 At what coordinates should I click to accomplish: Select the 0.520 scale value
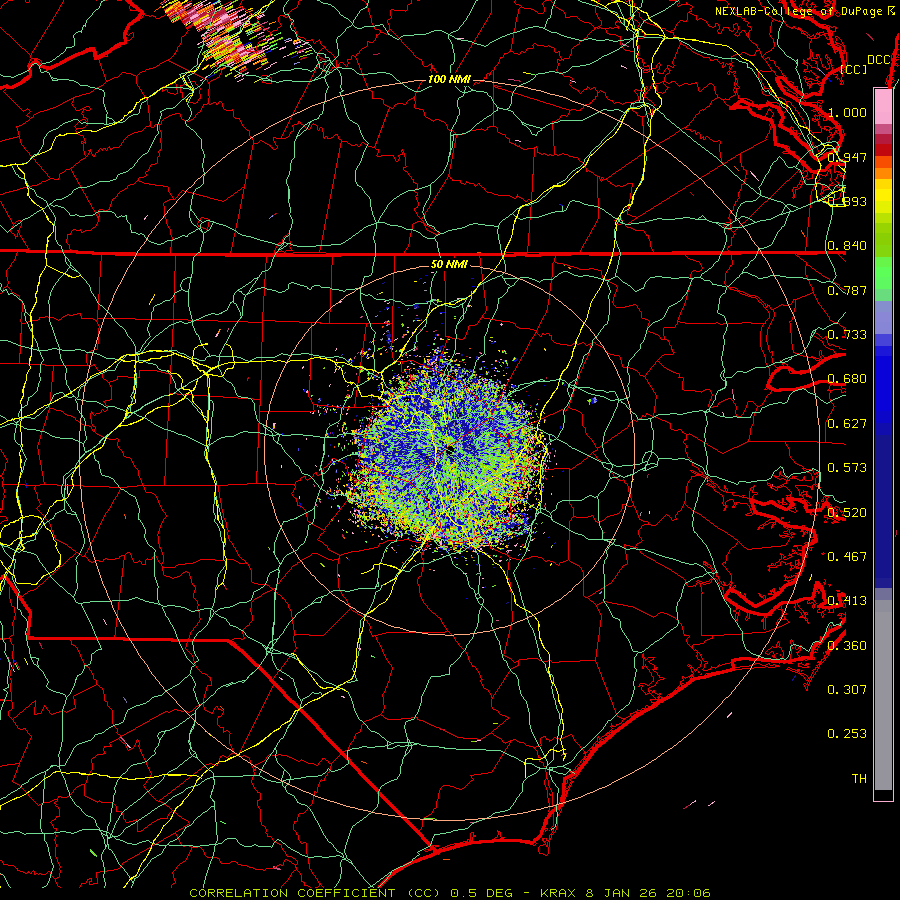click(847, 513)
